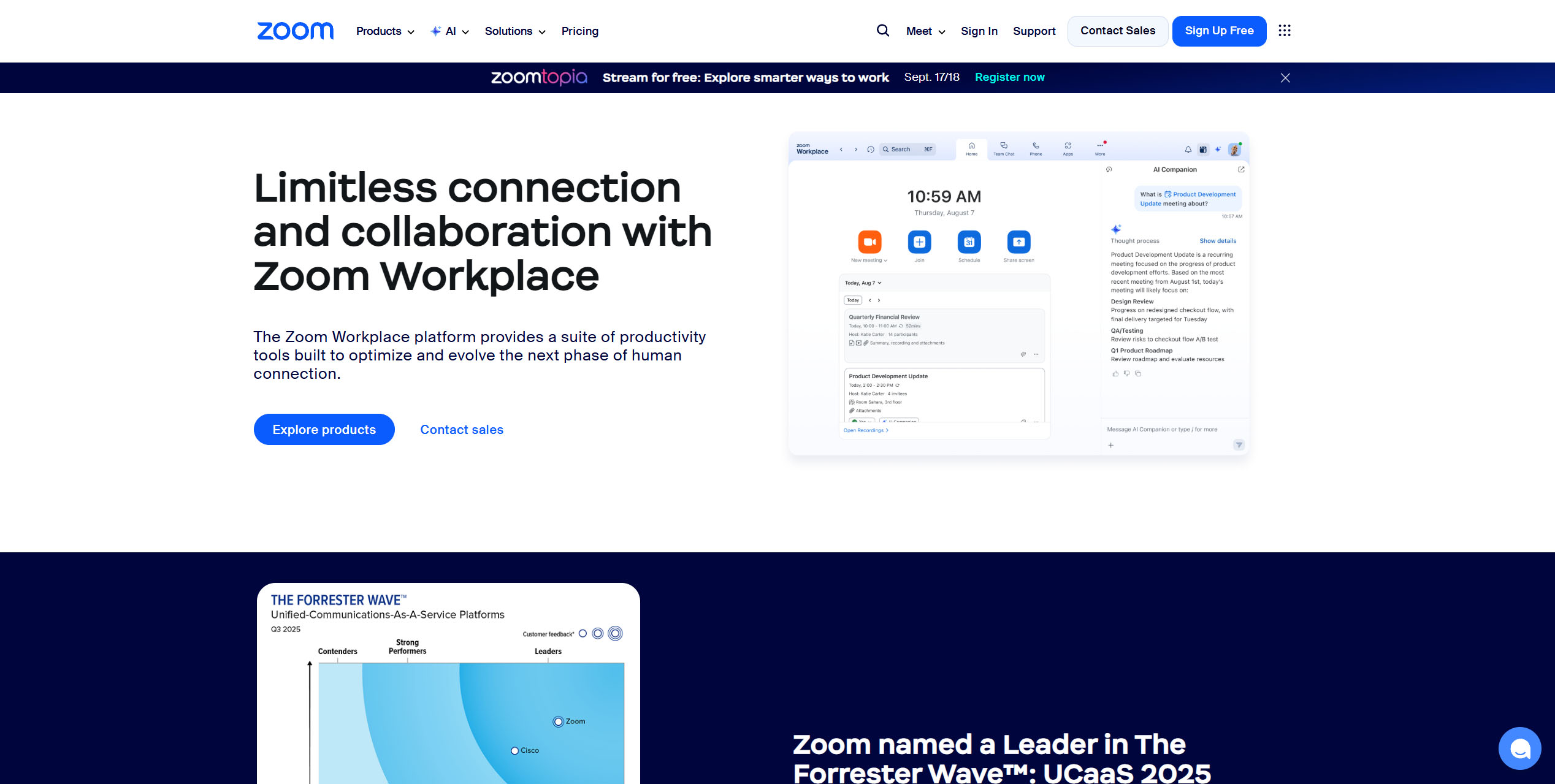Click 'Show details' in AI Companion panel
Image resolution: width=1555 pixels, height=784 pixels.
(1218, 241)
